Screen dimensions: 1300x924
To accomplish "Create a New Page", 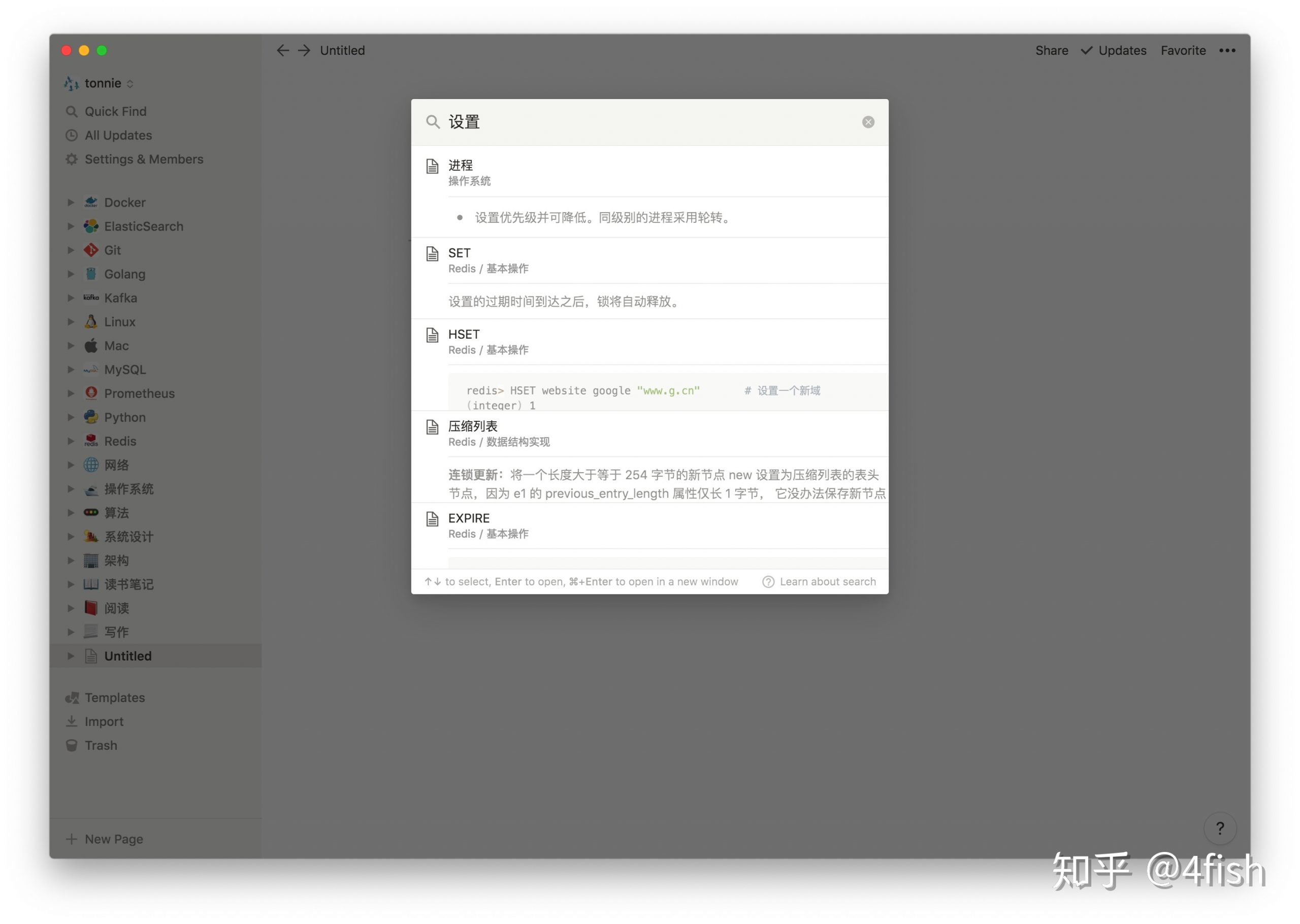I will click(155, 839).
